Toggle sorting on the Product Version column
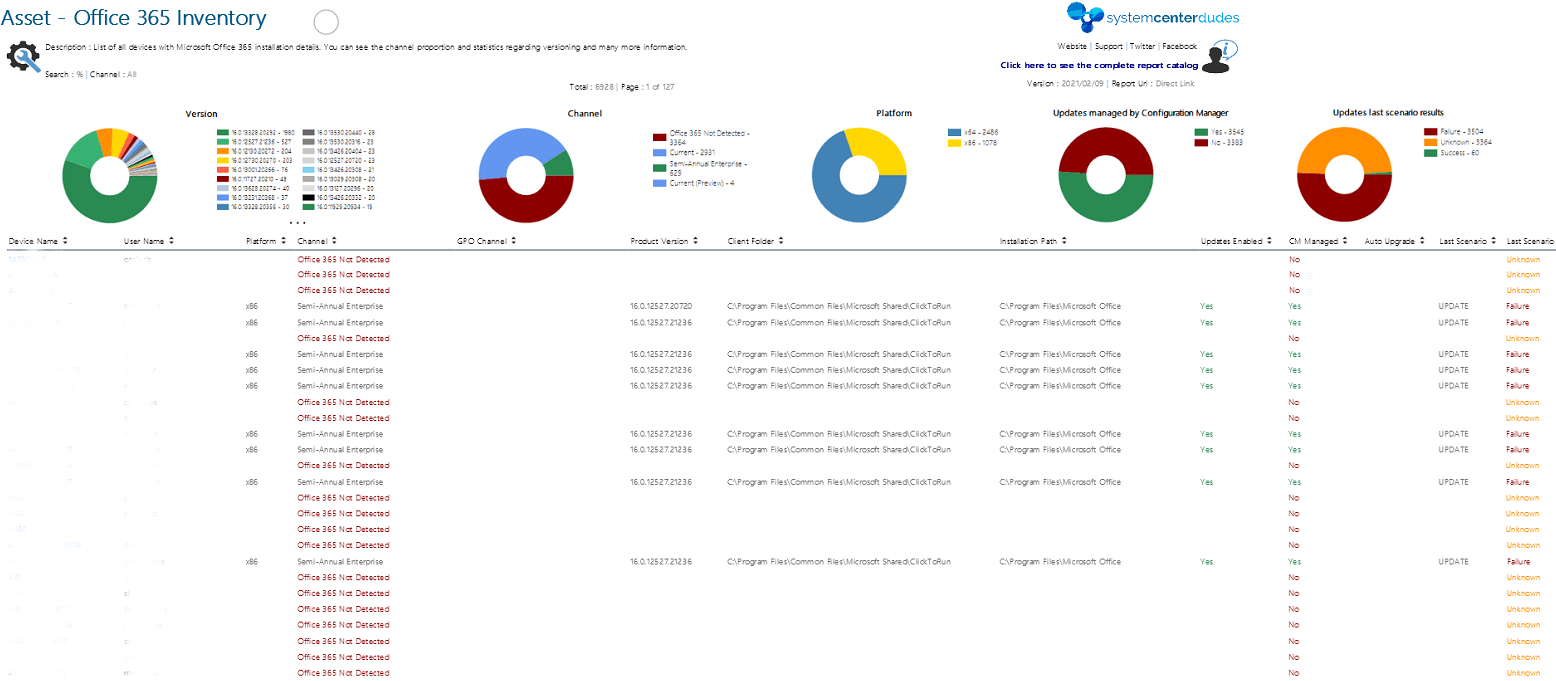This screenshot has width=1556, height=681. tap(695, 241)
